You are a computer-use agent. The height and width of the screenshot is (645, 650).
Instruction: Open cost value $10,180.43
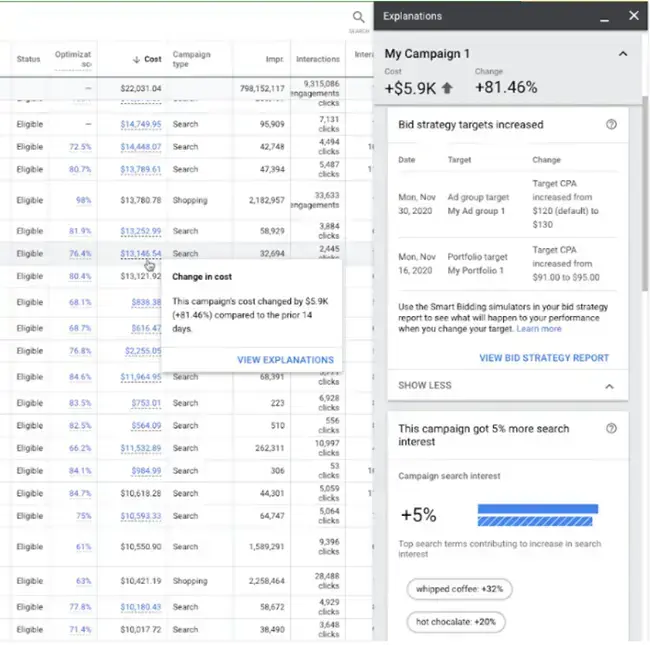[x=141, y=607]
